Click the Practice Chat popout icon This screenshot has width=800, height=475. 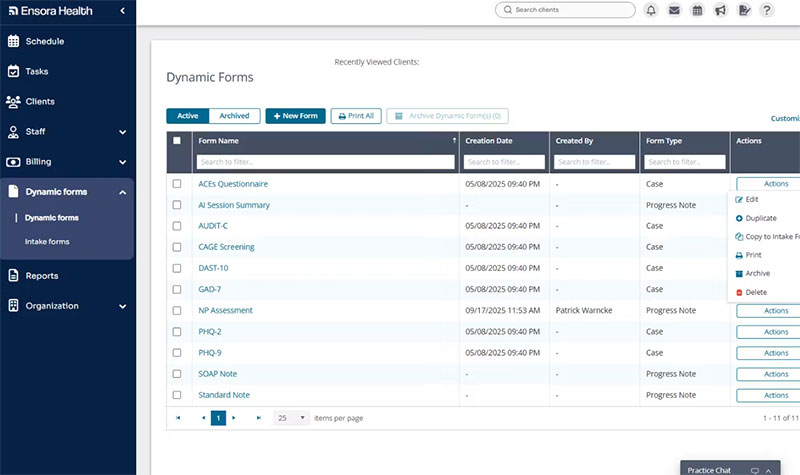click(x=755, y=470)
